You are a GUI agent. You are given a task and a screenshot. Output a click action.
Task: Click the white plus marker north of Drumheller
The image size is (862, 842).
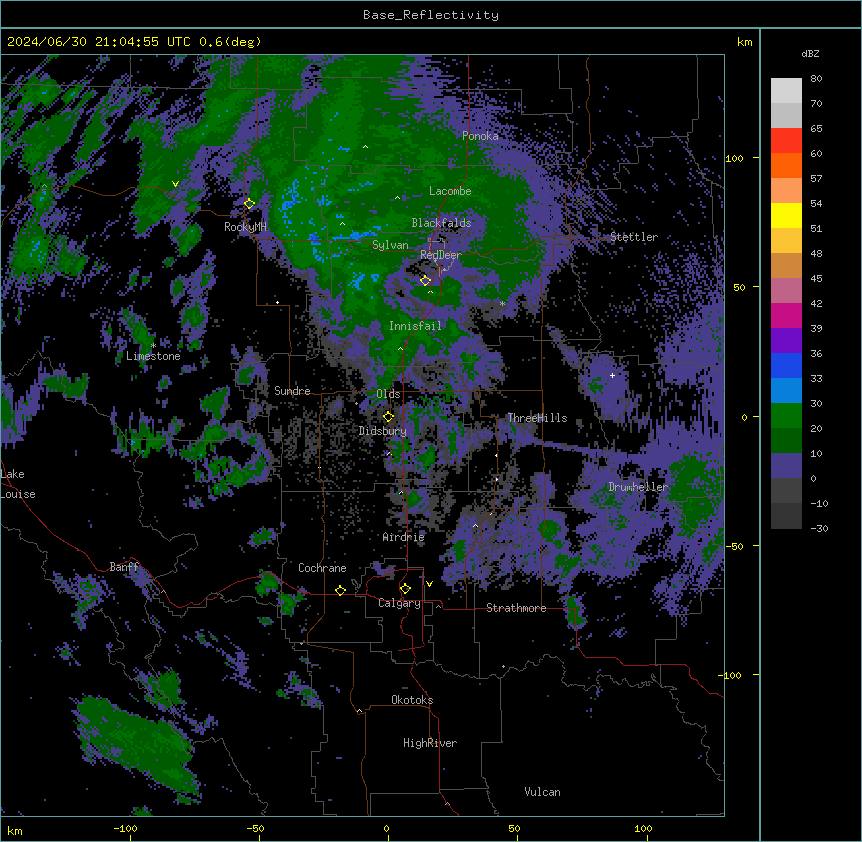coord(612,375)
